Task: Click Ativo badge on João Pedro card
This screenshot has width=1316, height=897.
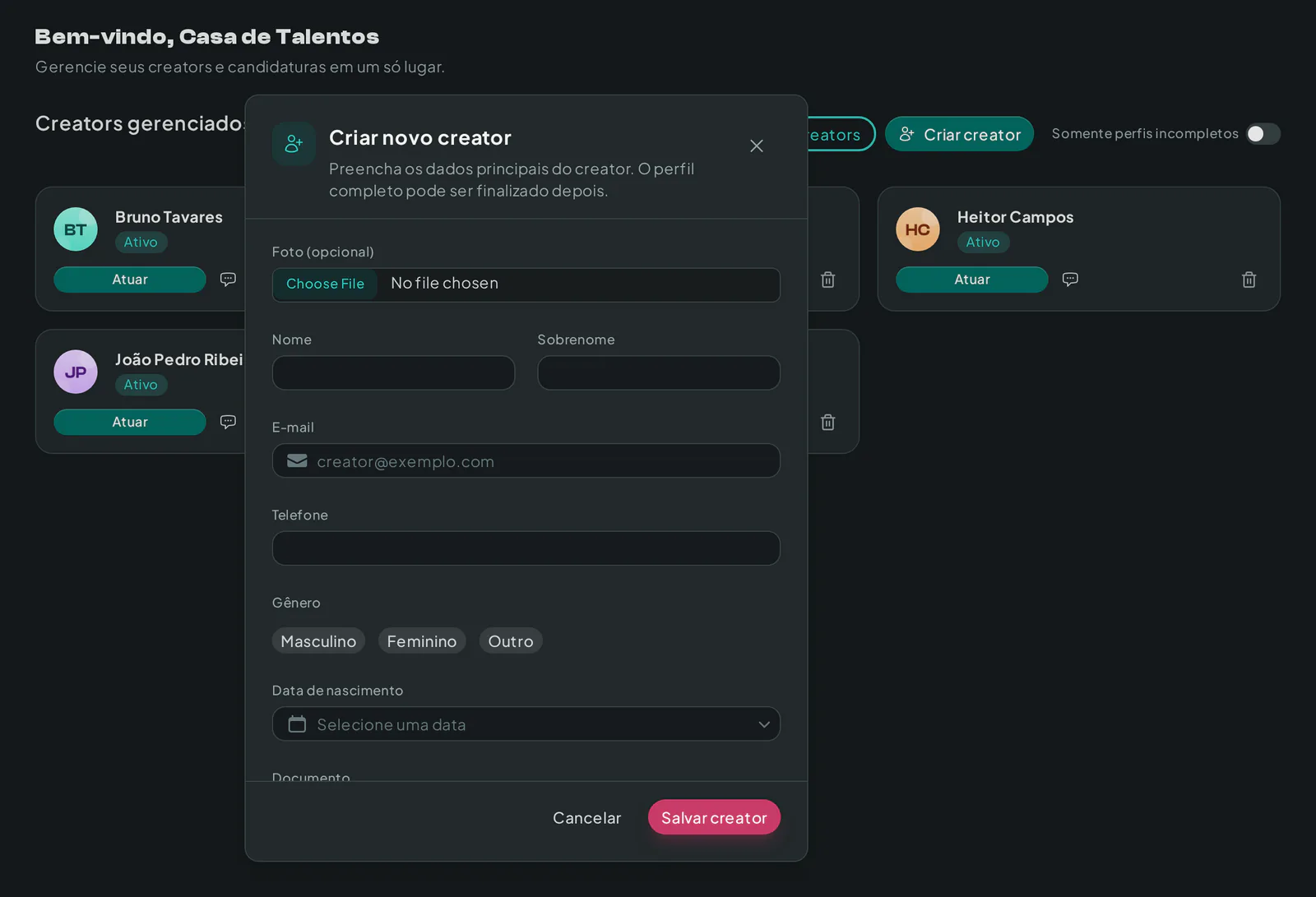Action: 141,385
